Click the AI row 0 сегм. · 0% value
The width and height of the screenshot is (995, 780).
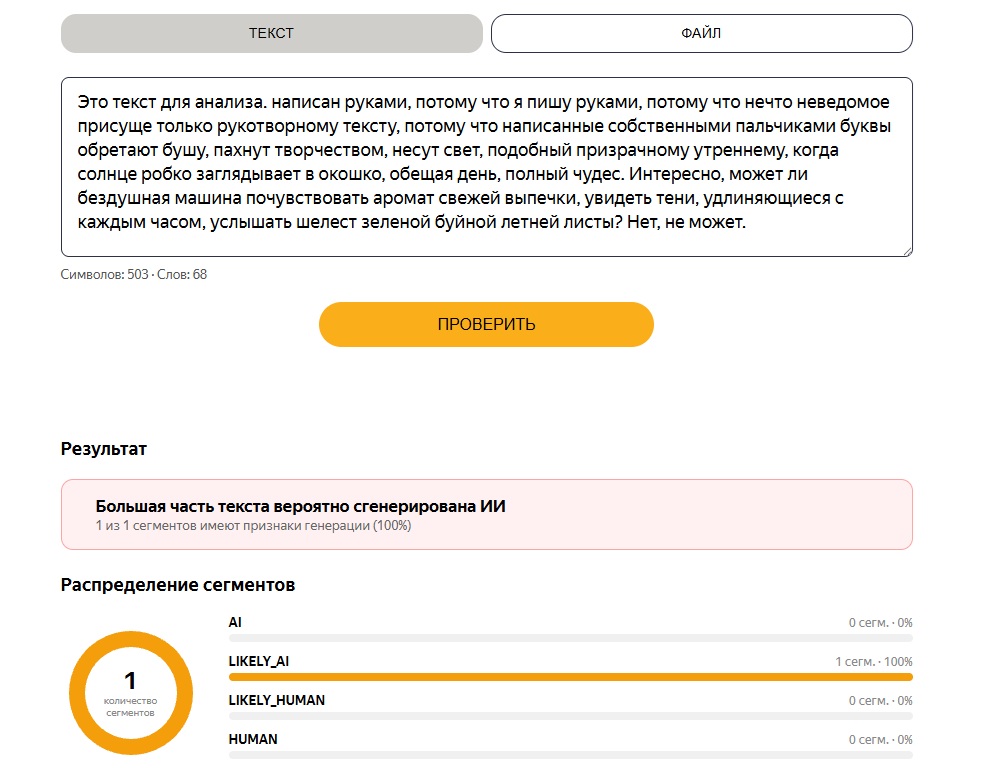[881, 623]
